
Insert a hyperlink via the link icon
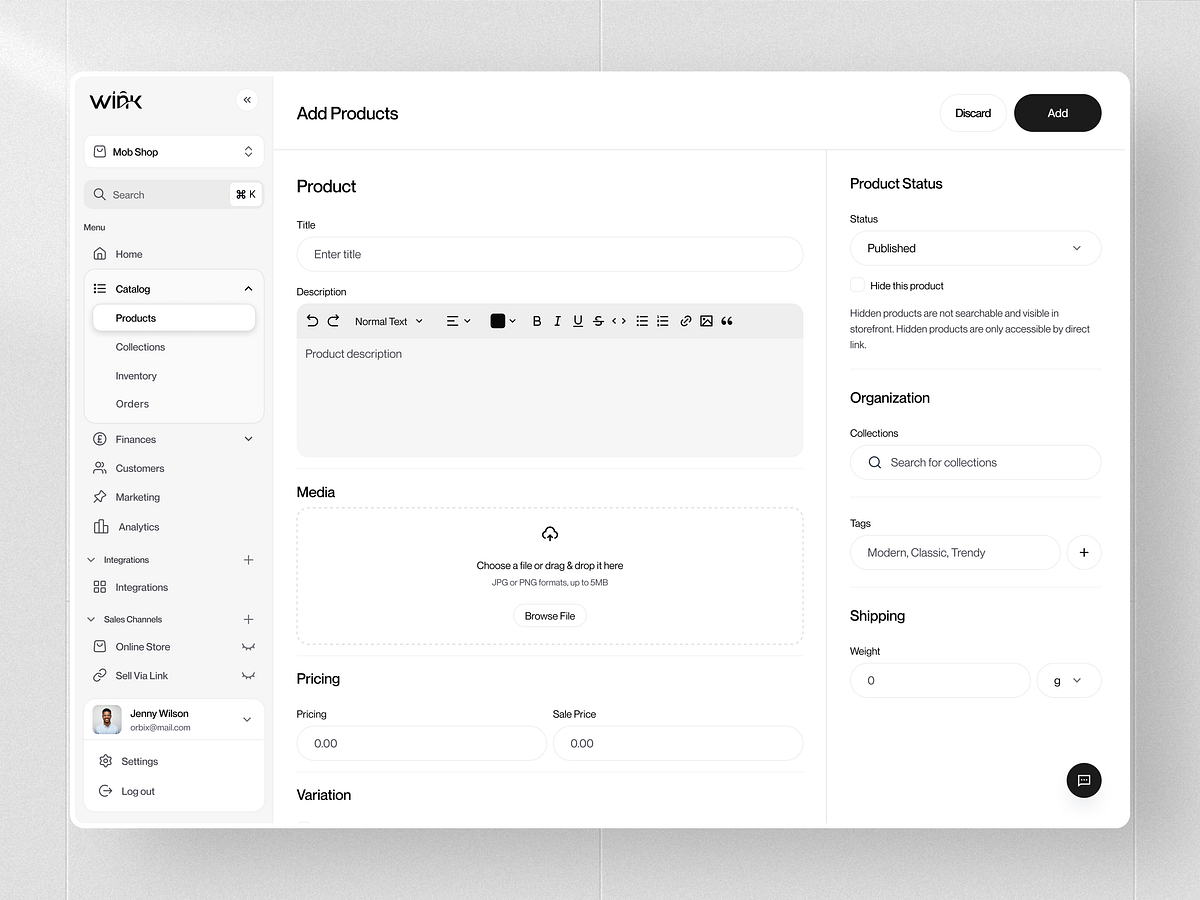pos(685,320)
